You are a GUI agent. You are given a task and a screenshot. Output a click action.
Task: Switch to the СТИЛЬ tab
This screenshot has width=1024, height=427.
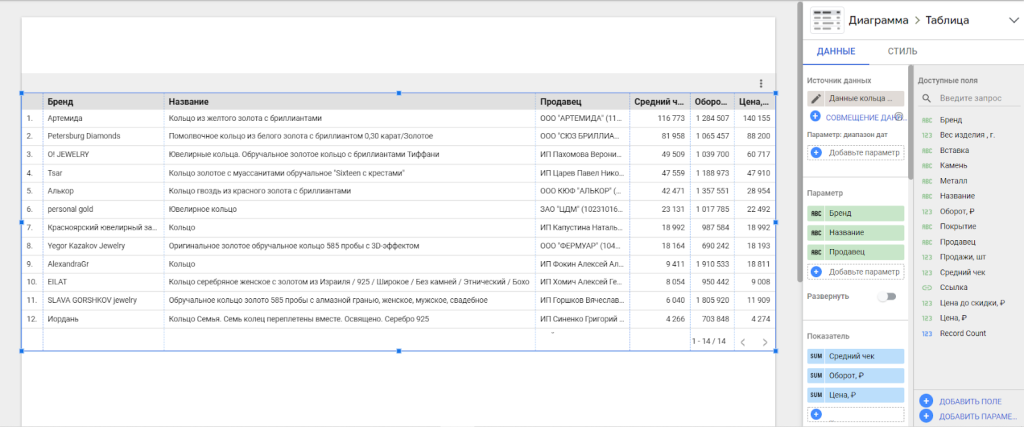click(902, 51)
